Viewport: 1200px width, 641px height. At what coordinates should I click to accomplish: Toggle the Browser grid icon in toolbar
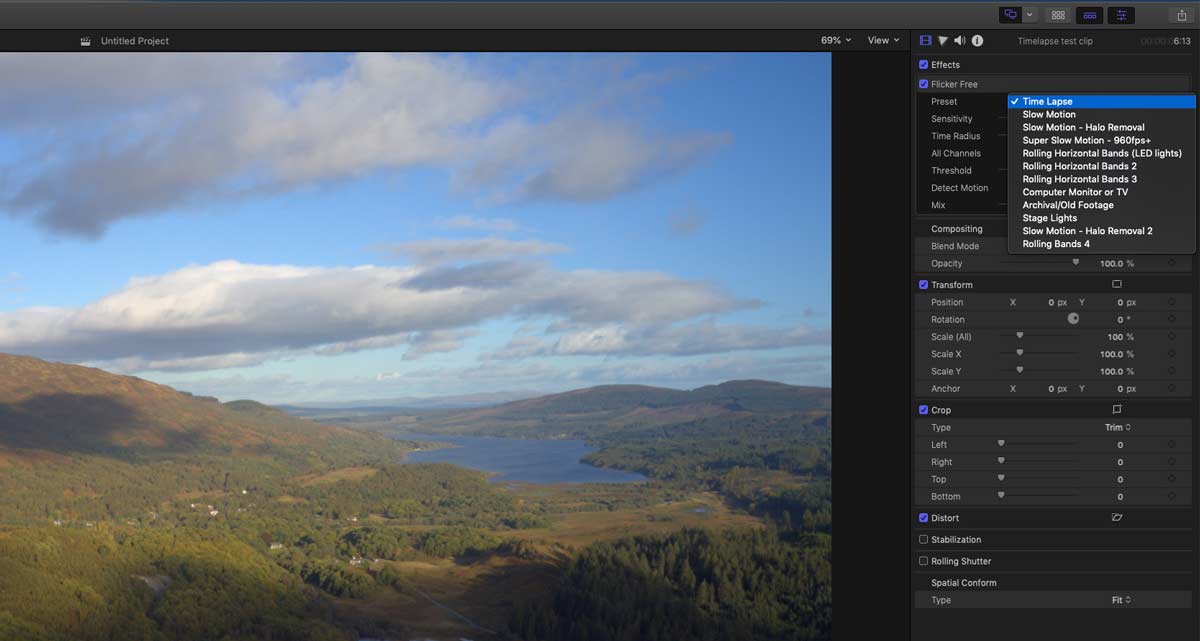[1057, 15]
